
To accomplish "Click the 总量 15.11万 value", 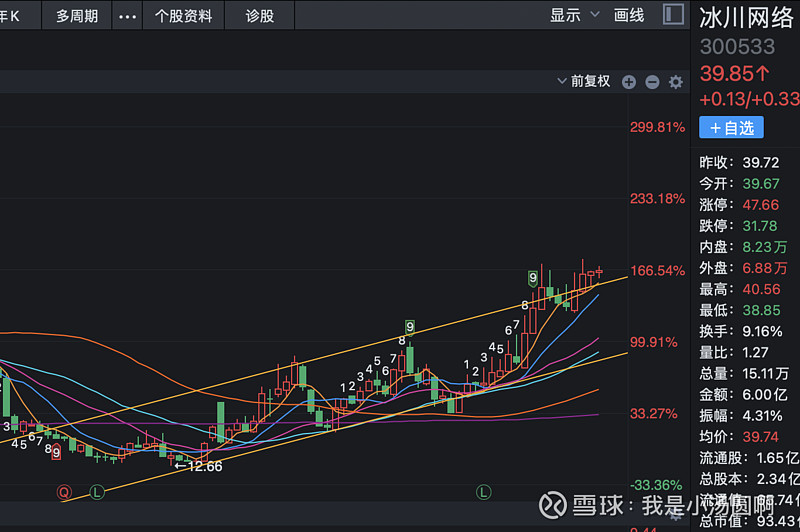I will coord(765,373).
